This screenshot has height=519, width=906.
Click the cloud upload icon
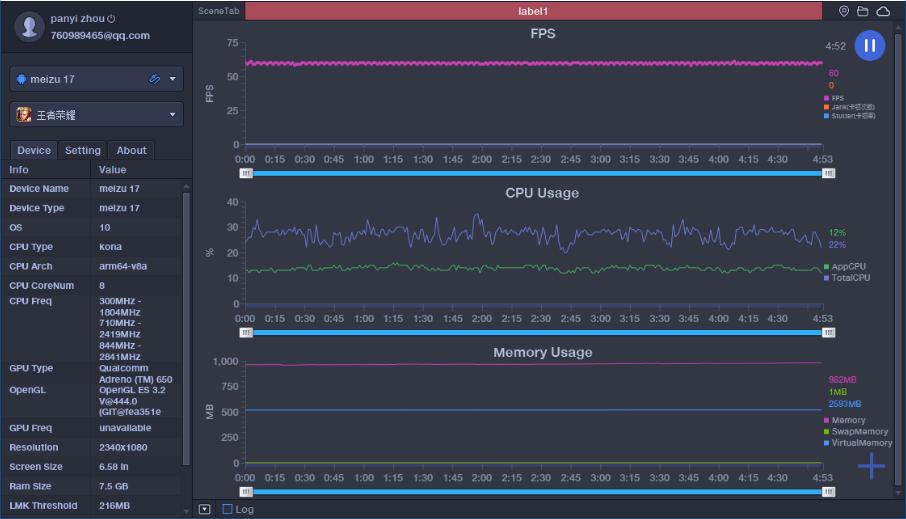point(883,11)
